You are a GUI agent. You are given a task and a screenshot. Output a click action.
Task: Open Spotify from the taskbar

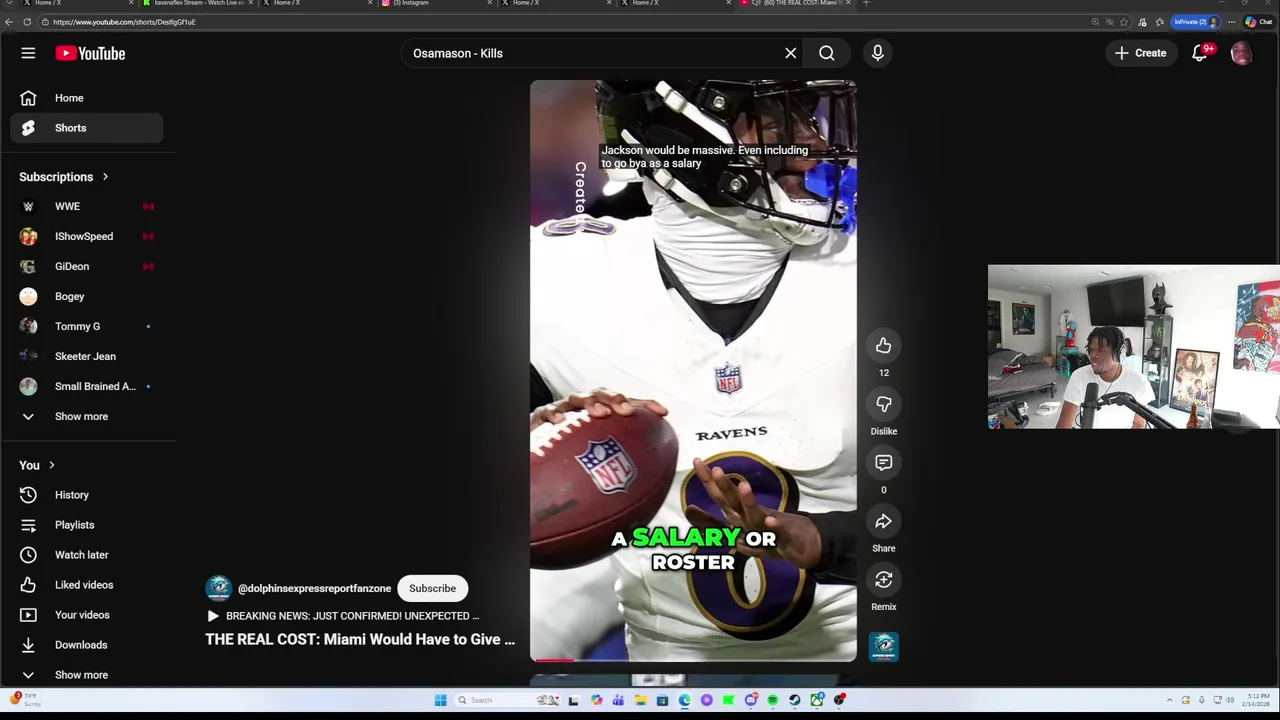coord(773,700)
